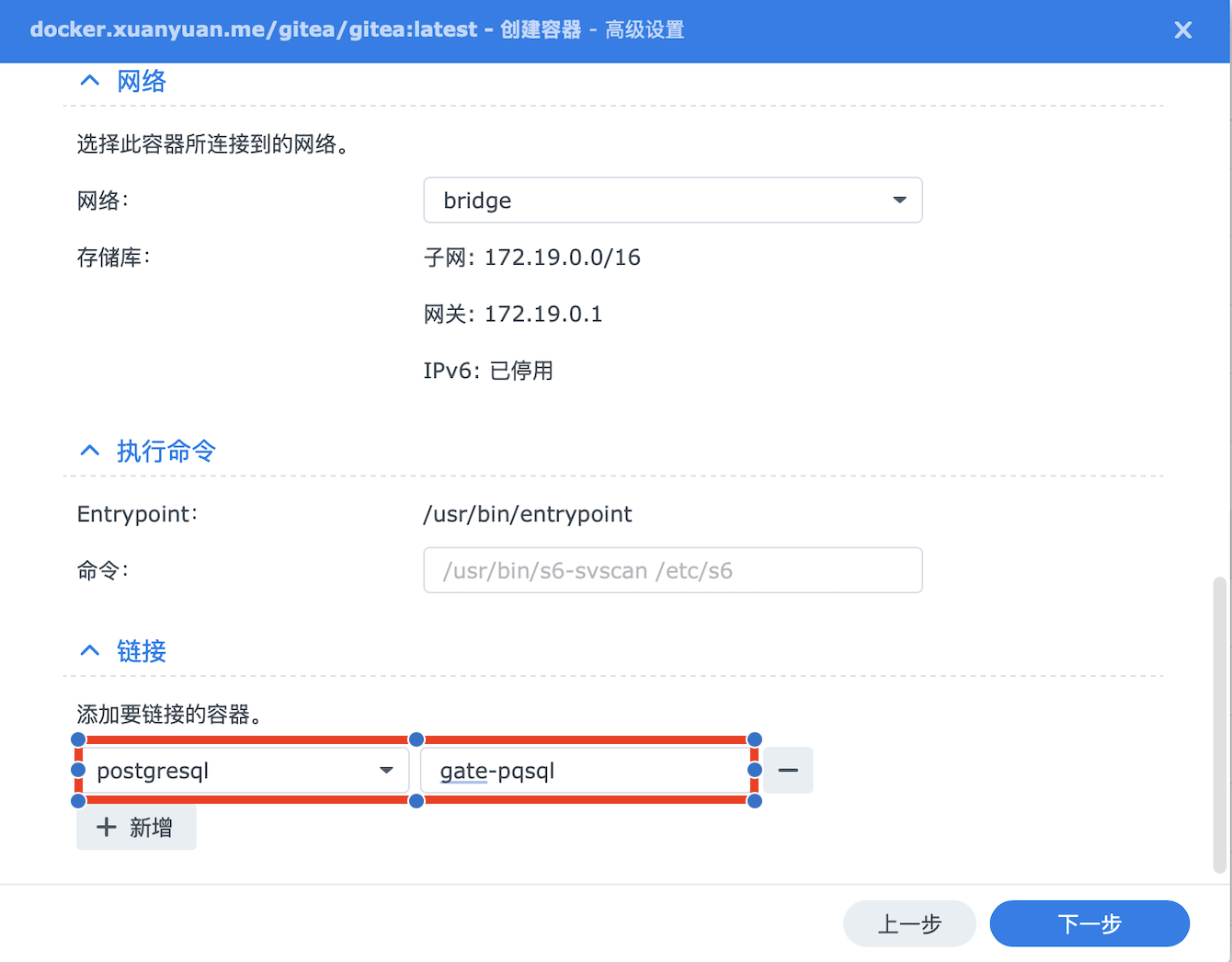
Task: Collapse the 网络 section chevron
Action: 89,81
